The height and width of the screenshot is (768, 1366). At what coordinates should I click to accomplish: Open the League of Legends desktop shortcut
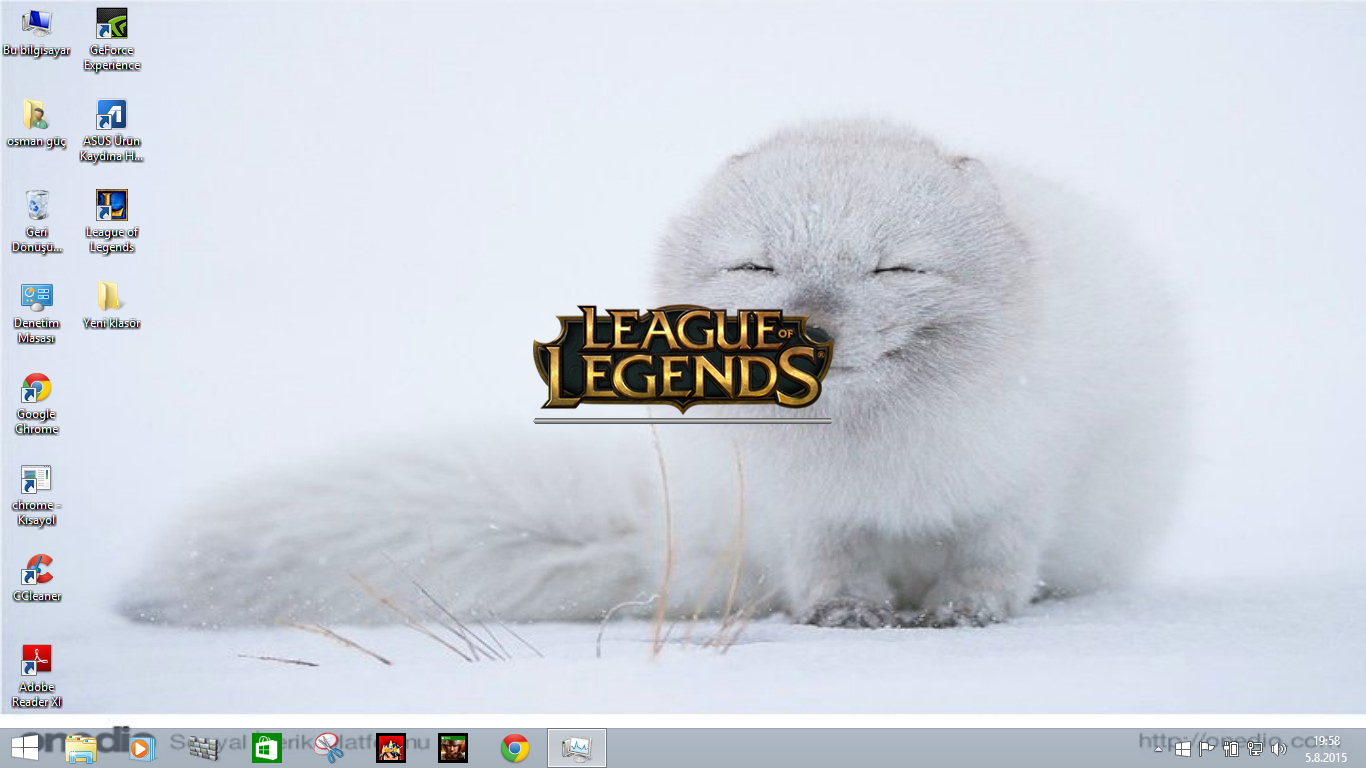tap(111, 207)
